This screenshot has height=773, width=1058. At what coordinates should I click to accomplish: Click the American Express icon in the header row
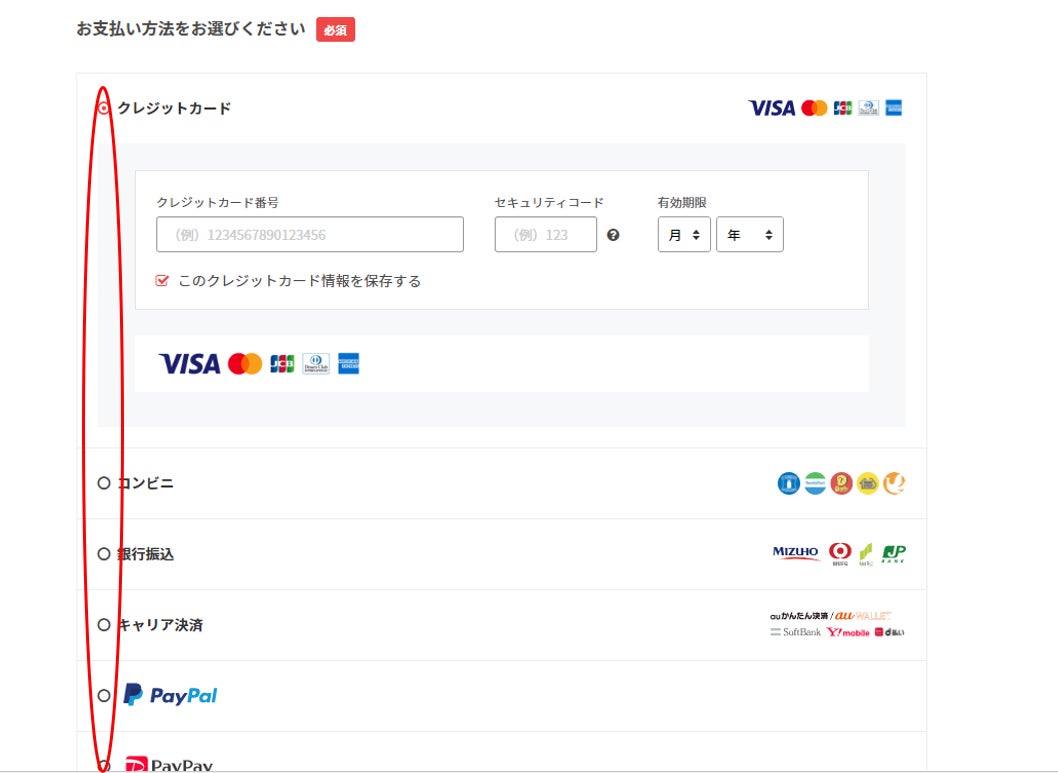click(x=894, y=108)
